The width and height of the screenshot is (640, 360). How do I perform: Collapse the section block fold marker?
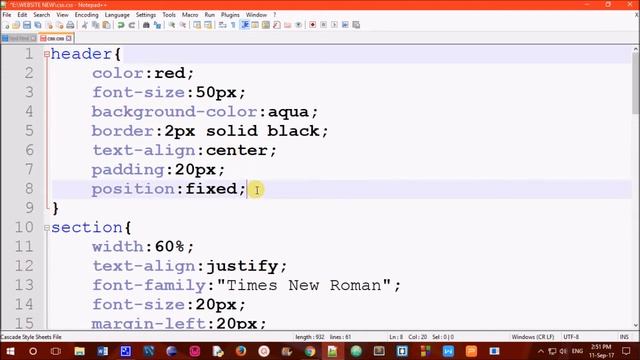pos(47,228)
